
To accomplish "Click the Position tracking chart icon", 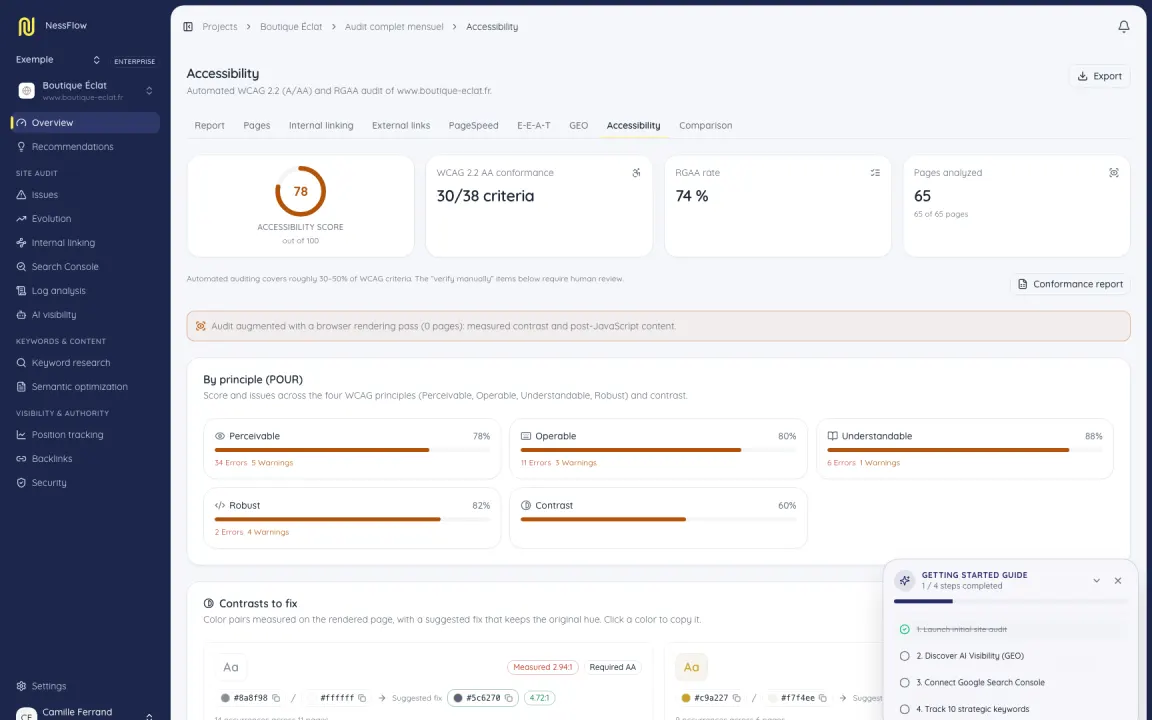I will tap(21, 435).
